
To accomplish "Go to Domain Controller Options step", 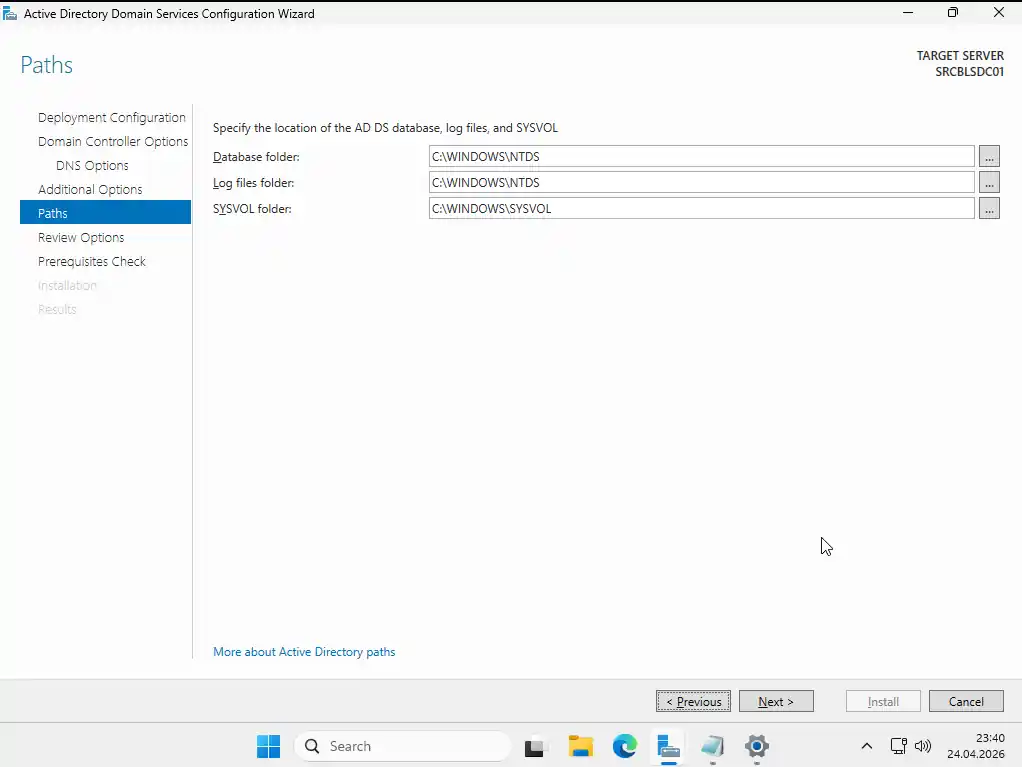I will point(113,141).
